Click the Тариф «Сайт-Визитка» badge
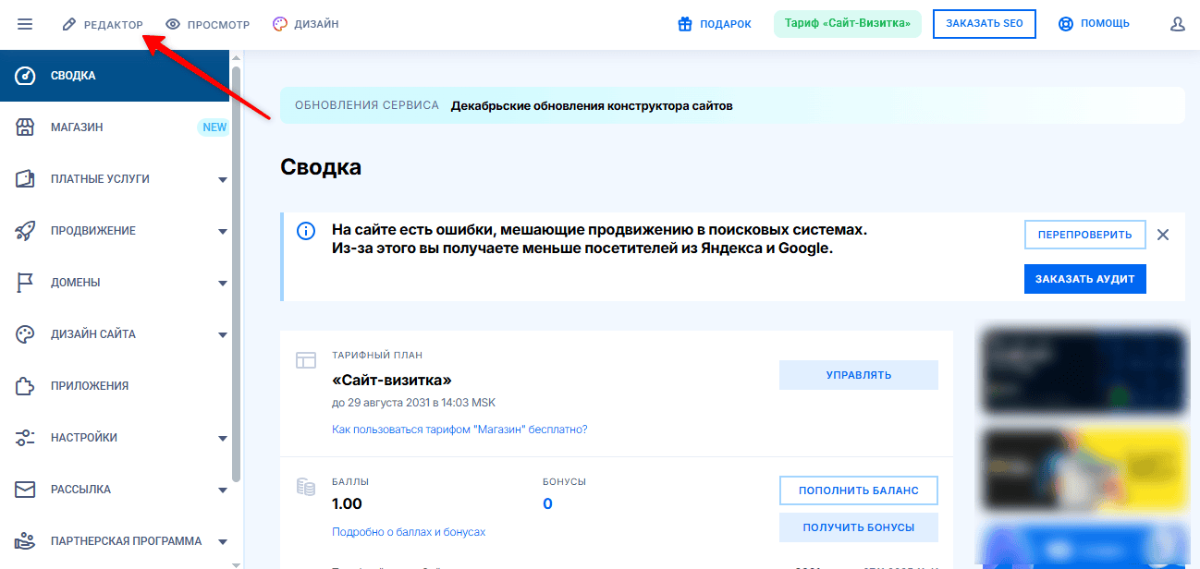The image size is (1200, 569). [x=847, y=24]
